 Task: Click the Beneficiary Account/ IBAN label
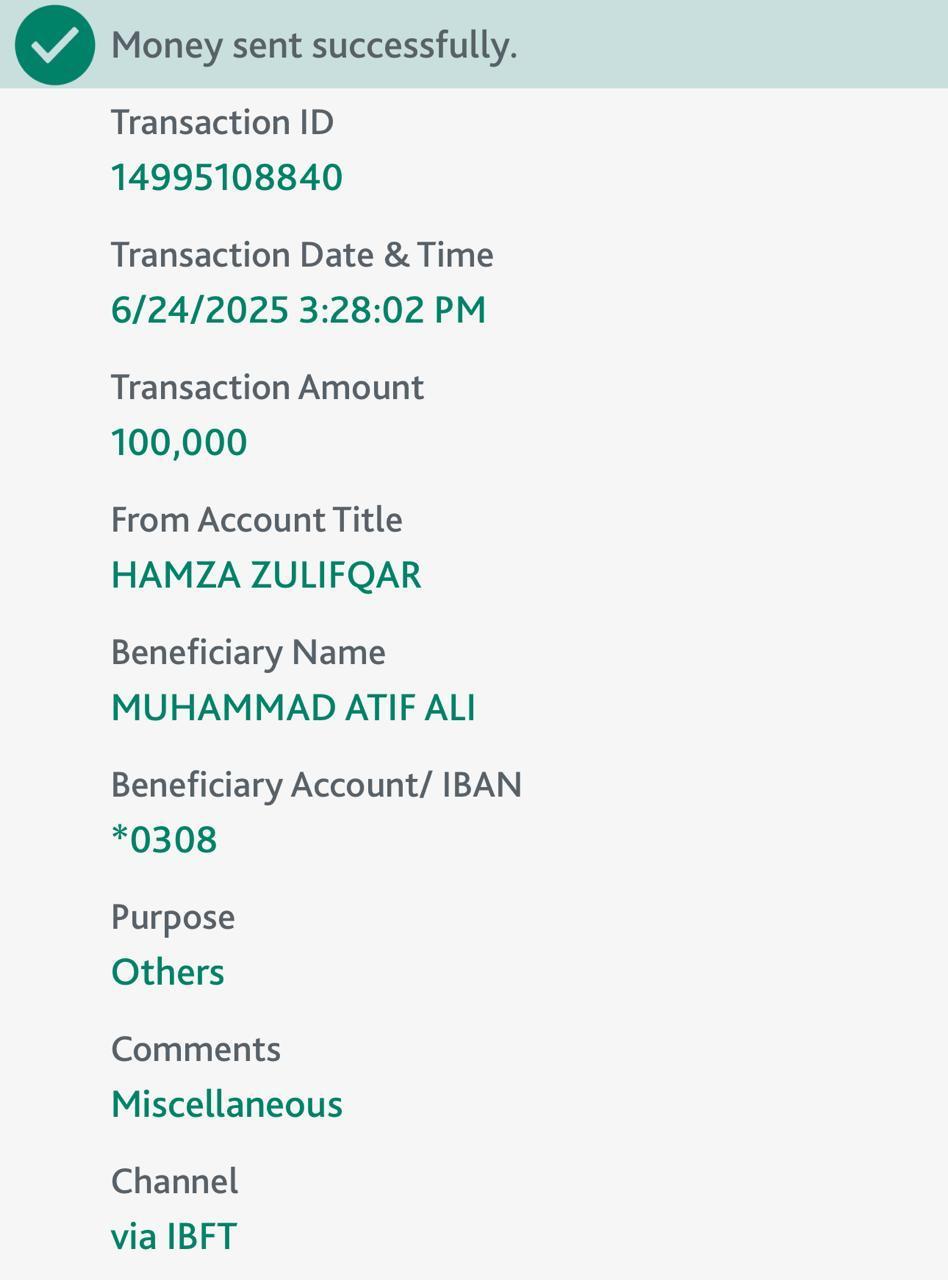coord(316,785)
